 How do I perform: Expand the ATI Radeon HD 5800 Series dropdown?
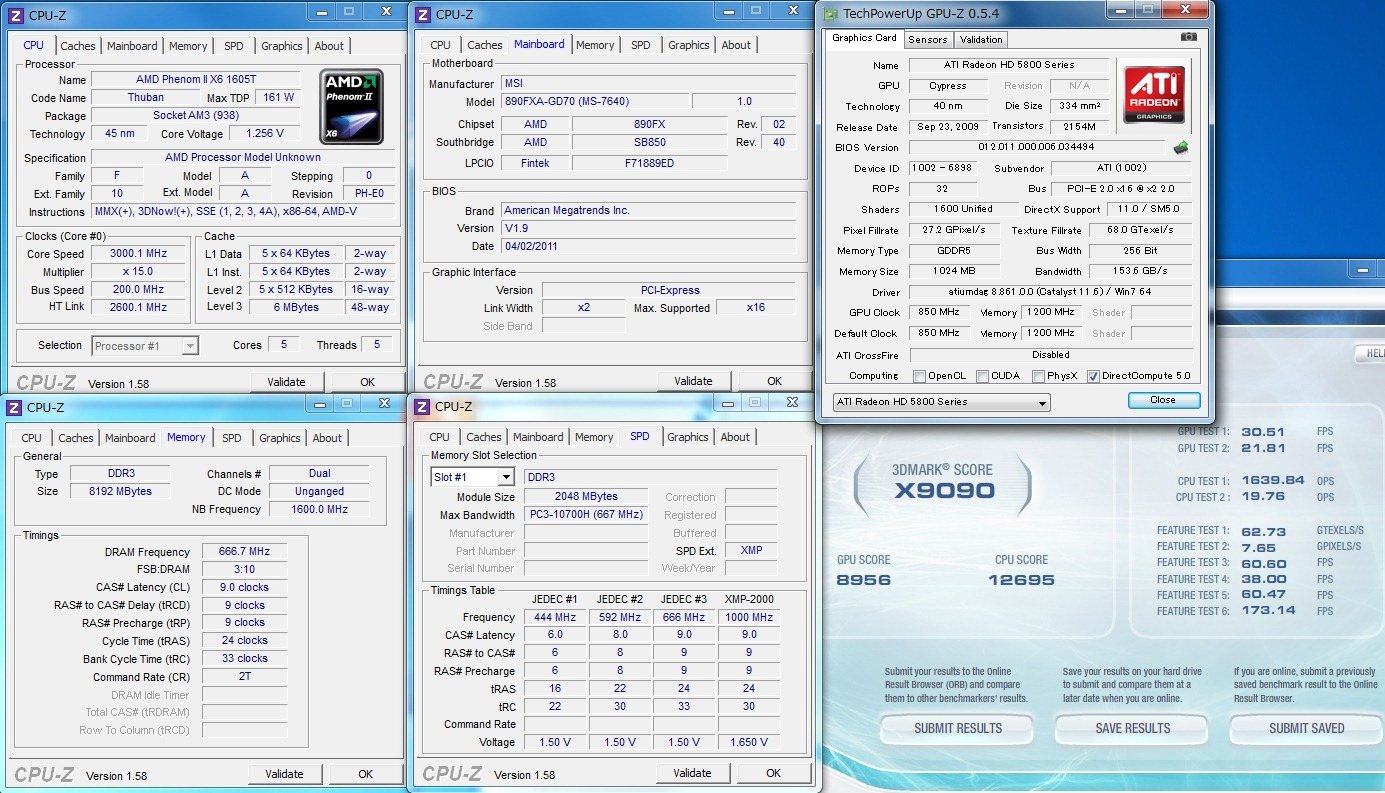pyautogui.click(x=941, y=402)
